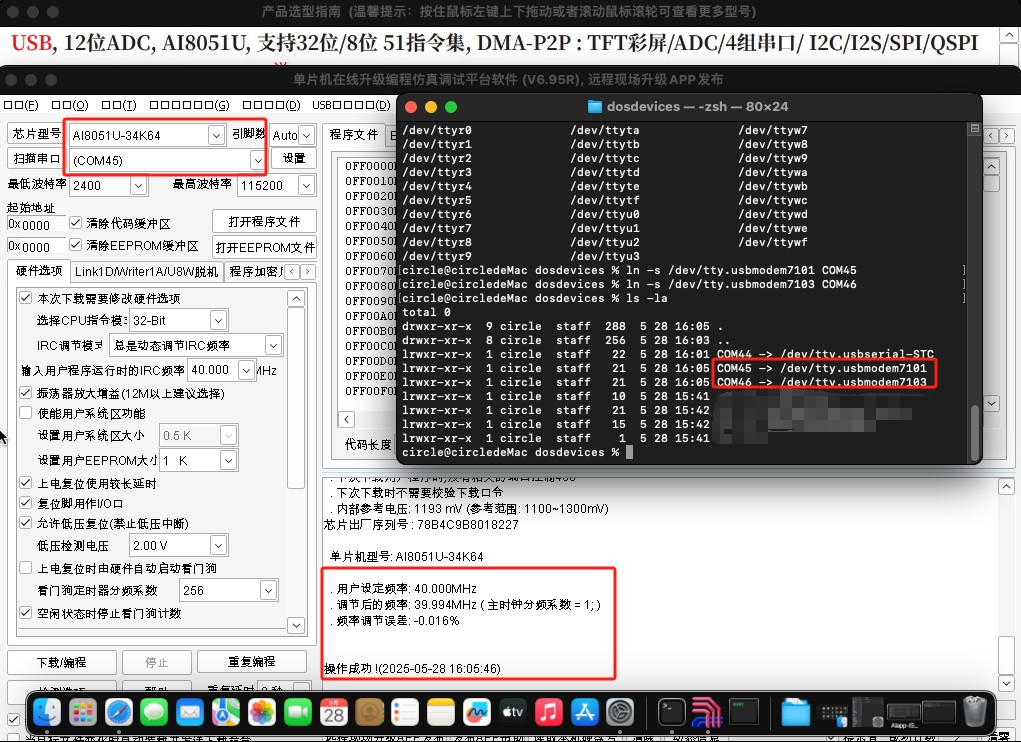This screenshot has width=1021, height=742.
Task: Open the IRC frequency 40.000 dropdown
Action: [246, 370]
